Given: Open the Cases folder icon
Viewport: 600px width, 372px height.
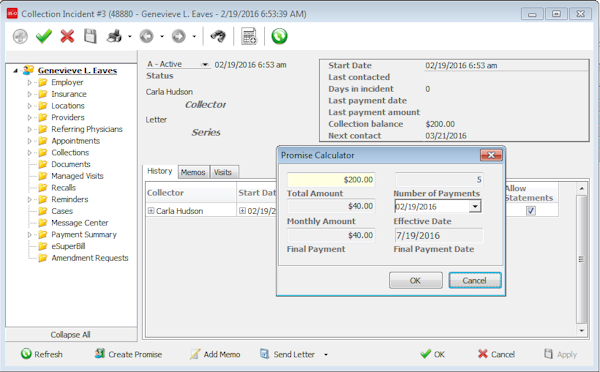Looking at the screenshot, I should point(43,211).
